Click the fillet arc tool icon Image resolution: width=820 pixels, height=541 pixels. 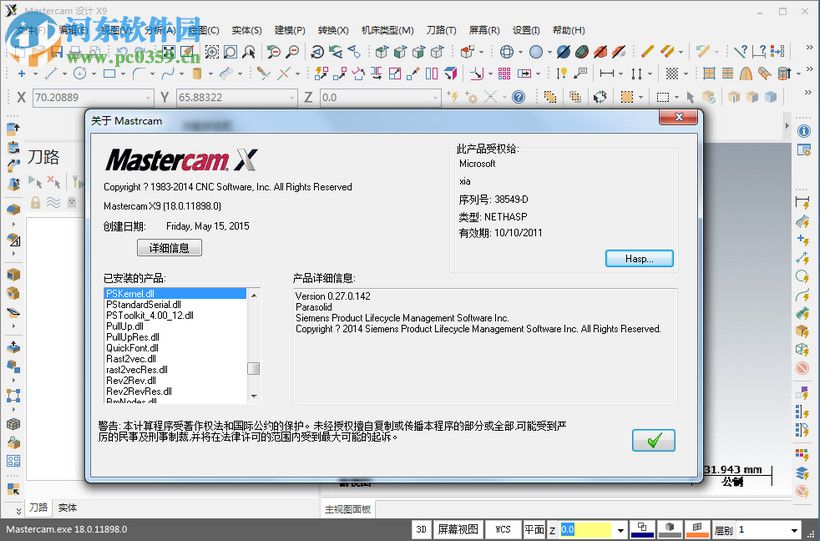[x=138, y=73]
